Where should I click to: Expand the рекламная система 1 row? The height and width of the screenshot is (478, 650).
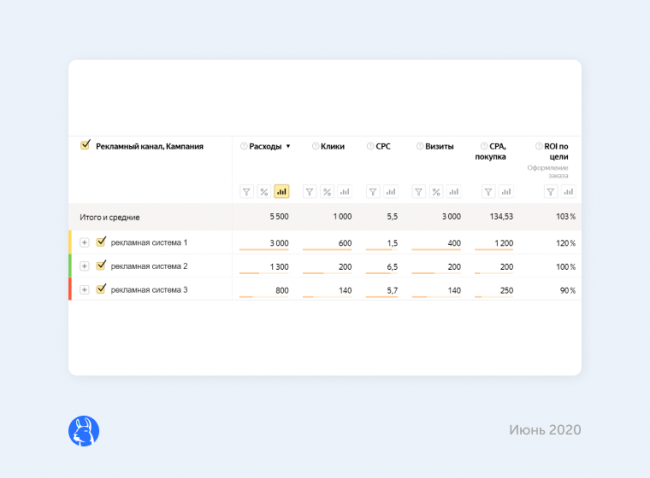tap(84, 243)
